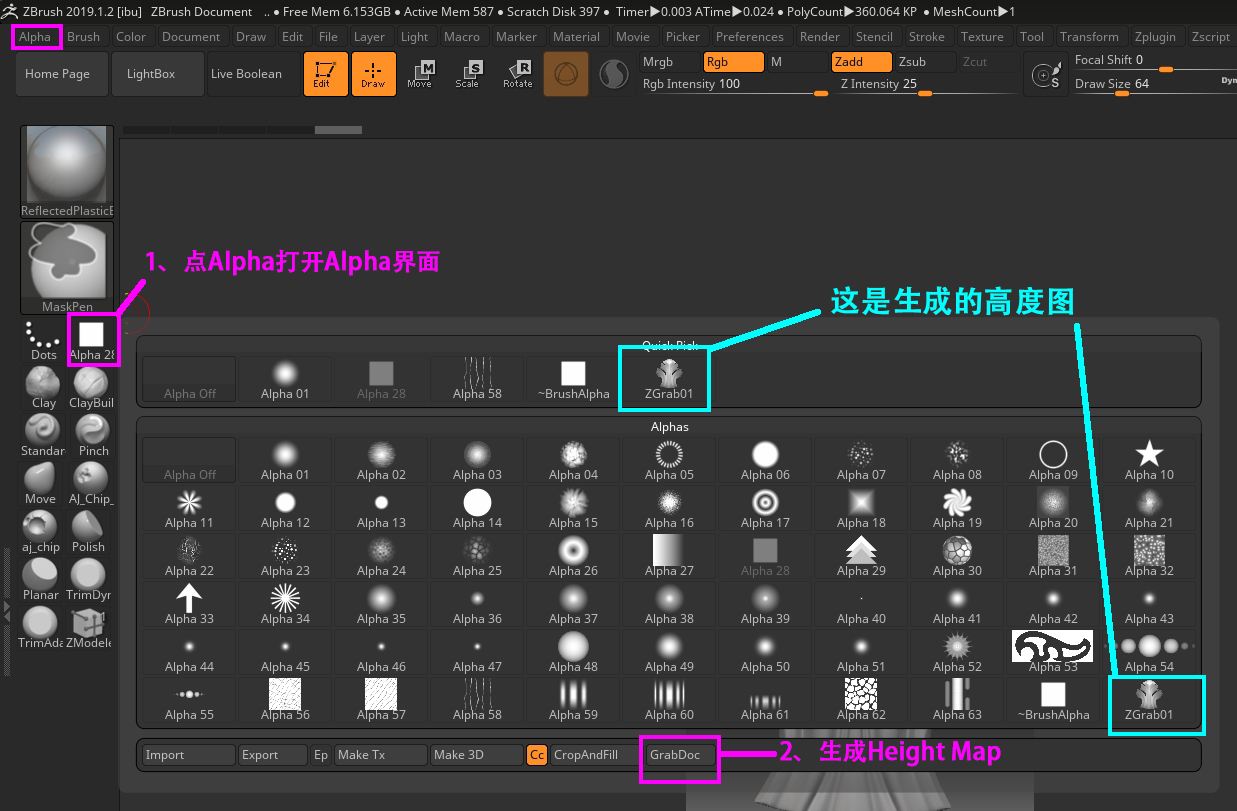This screenshot has height=811, width=1237.
Task: Click GrabDoc to generate height map
Action: click(x=680, y=755)
